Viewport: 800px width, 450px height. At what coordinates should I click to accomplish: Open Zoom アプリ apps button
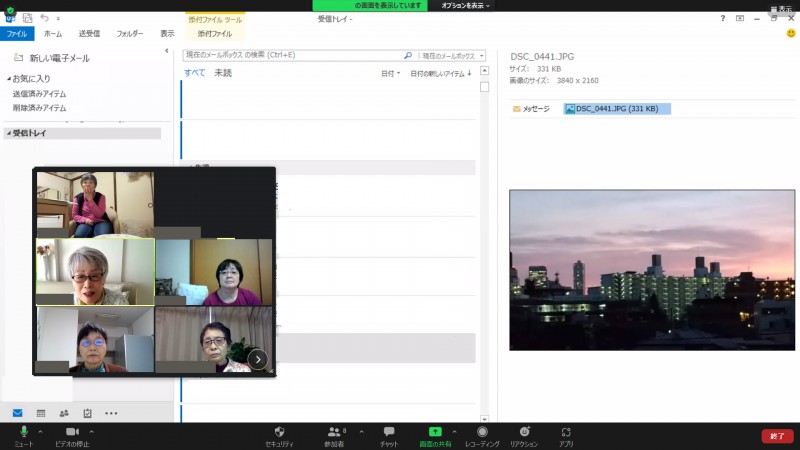[566, 437]
